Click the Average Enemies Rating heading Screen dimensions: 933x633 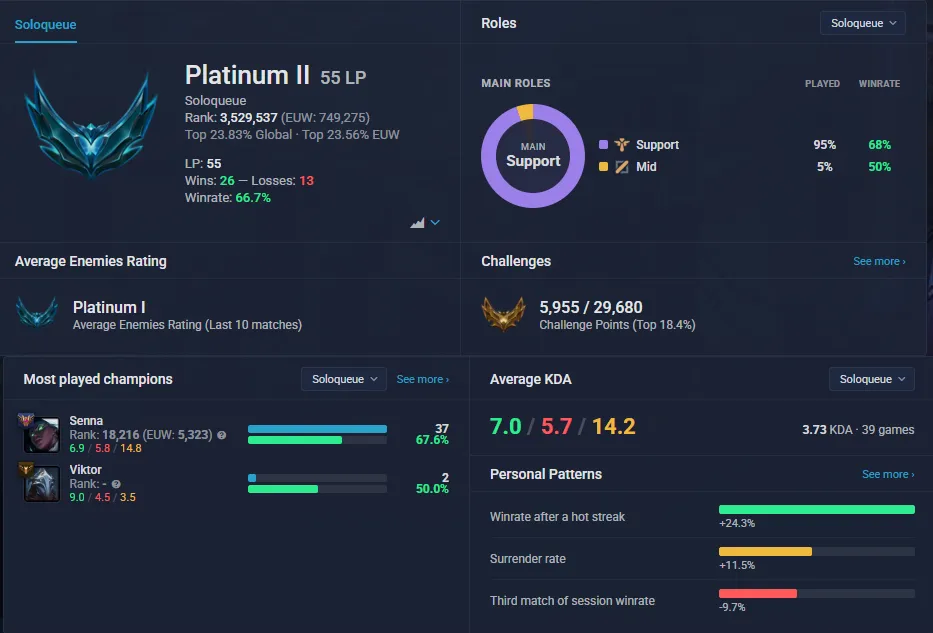point(90,261)
